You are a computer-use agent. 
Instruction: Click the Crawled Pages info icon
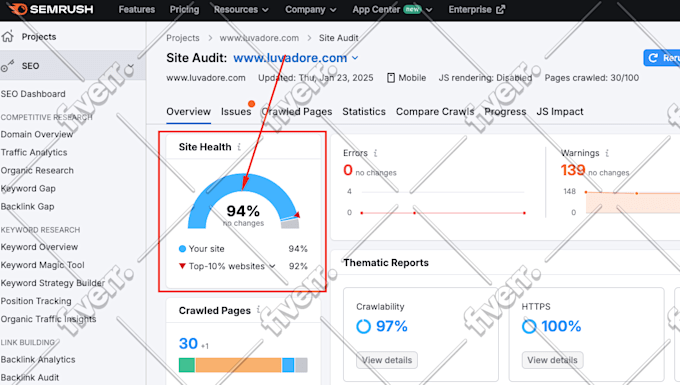258,310
